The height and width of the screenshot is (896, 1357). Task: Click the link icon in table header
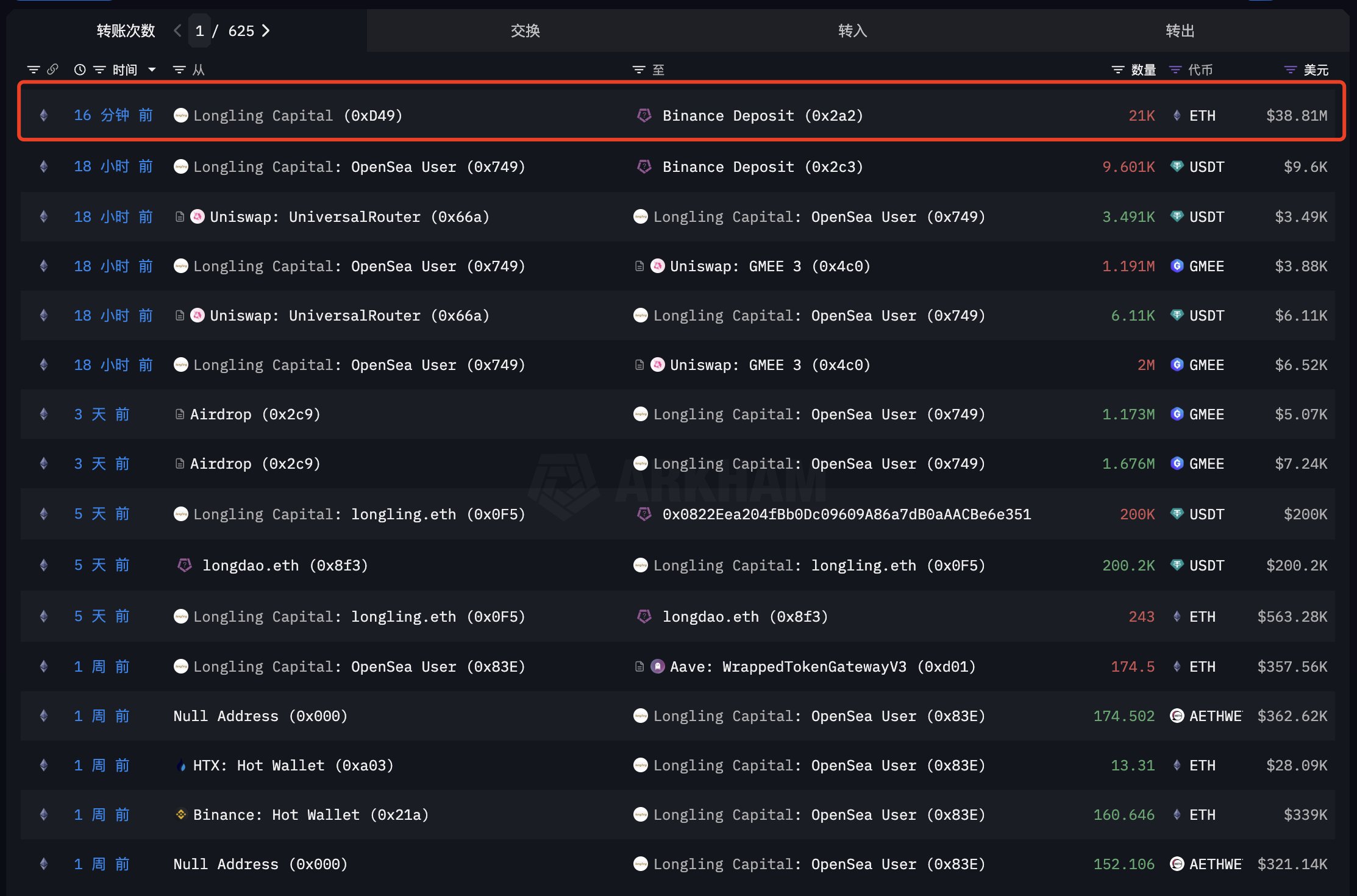tap(52, 69)
